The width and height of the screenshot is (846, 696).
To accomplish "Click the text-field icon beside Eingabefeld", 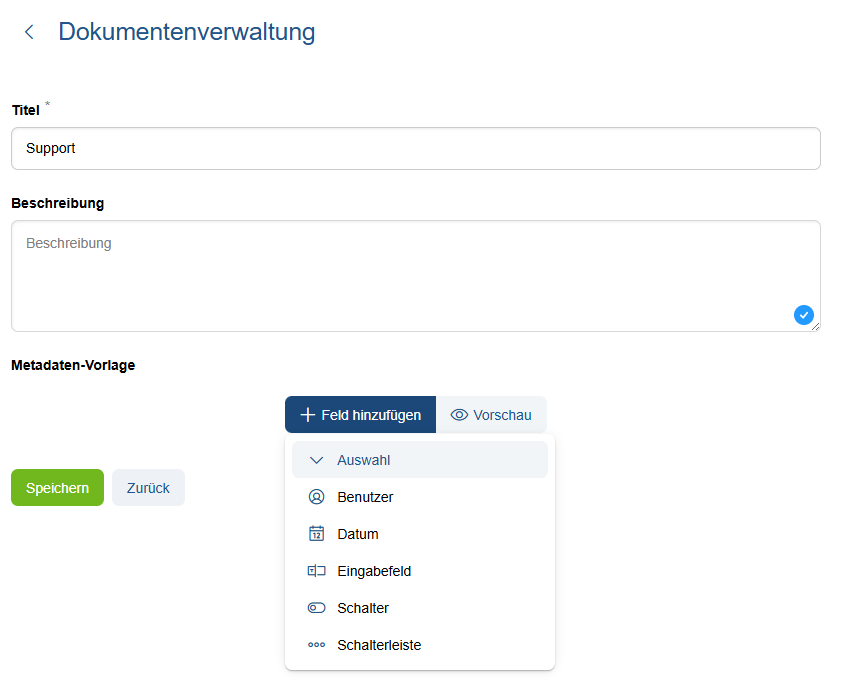I will pyautogui.click(x=317, y=571).
